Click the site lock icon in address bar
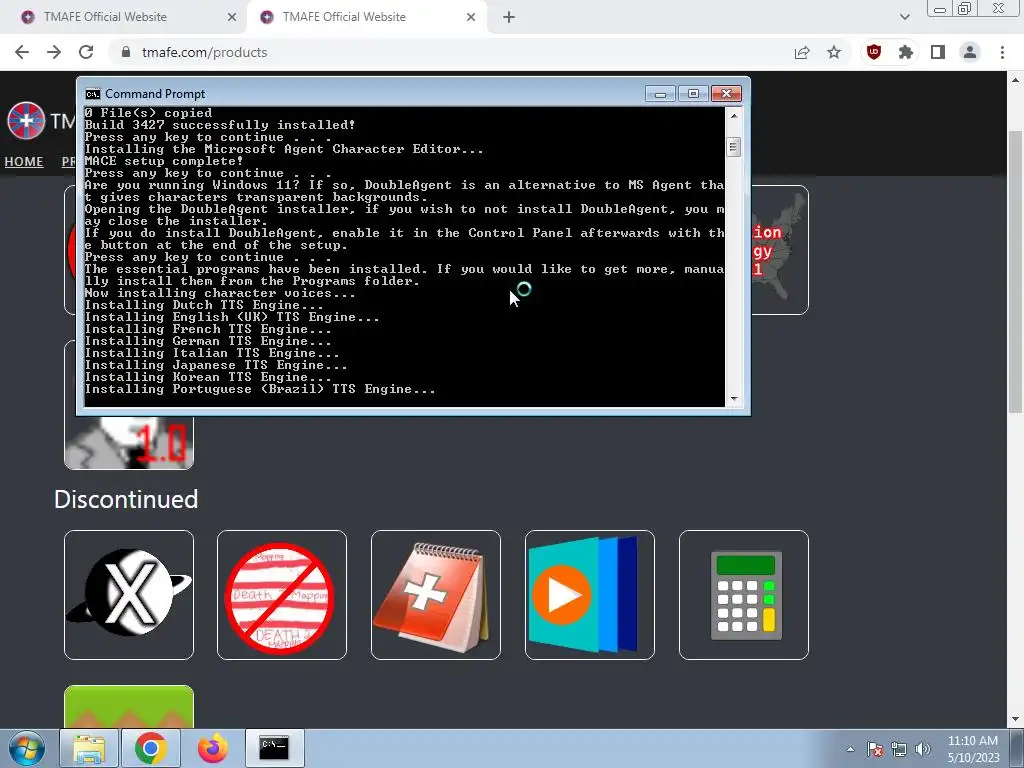This screenshot has width=1024, height=768. point(126,52)
